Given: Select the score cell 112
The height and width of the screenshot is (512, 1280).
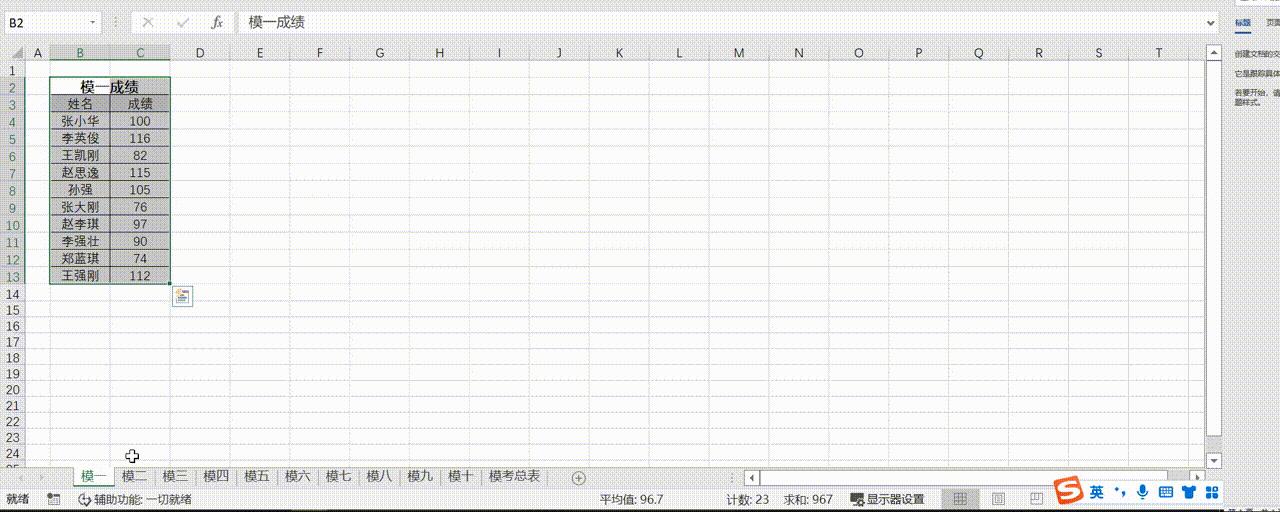Looking at the screenshot, I should coord(140,275).
